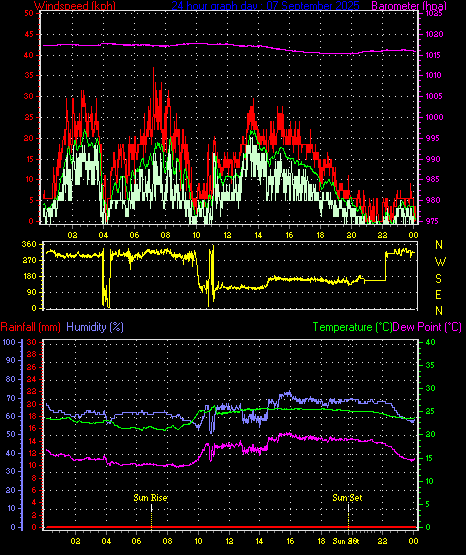
Task: Click the green 40 temperature axis value
Action: tap(431, 342)
